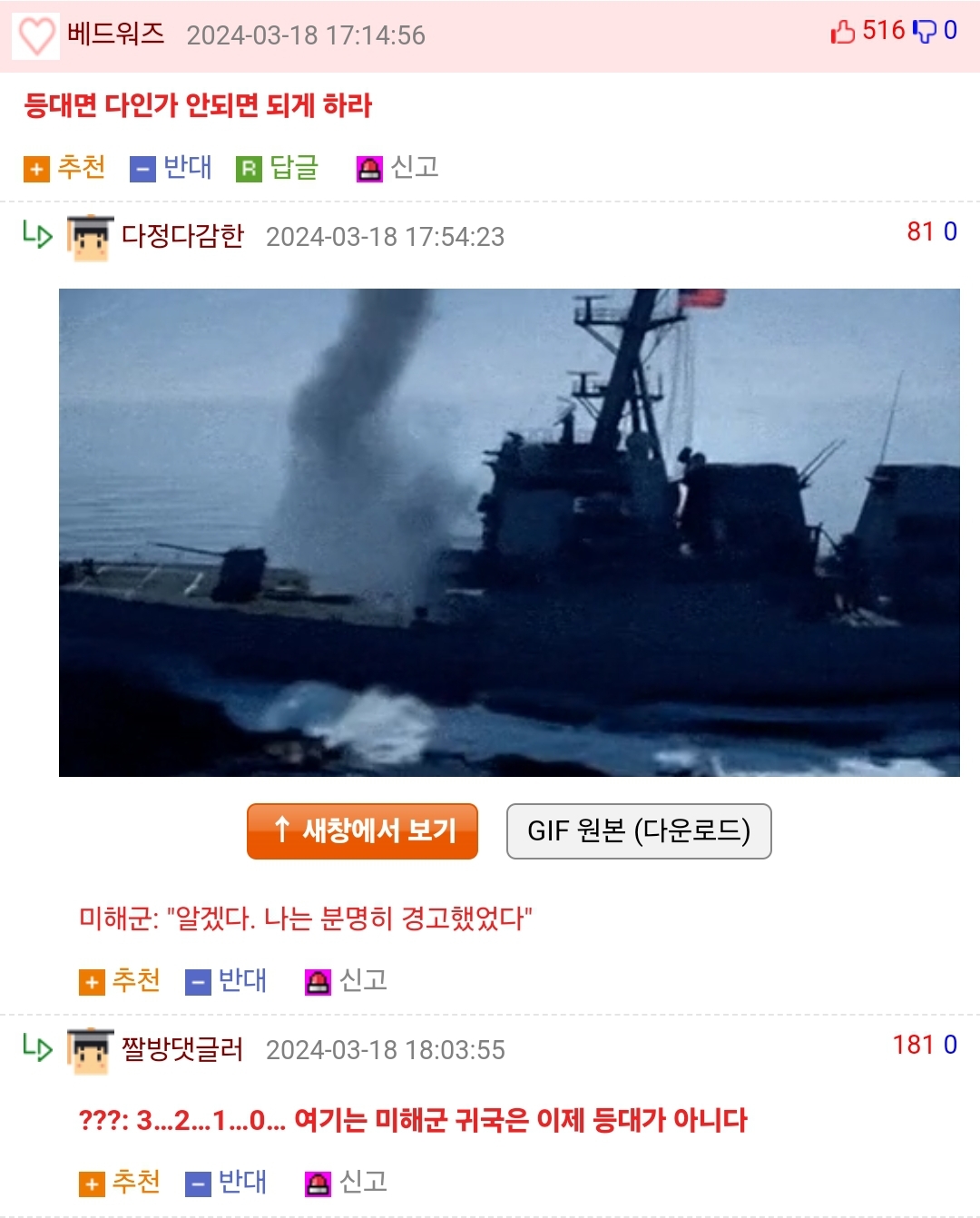Upvote 다정다감한's reply with 추천

(x=120, y=981)
